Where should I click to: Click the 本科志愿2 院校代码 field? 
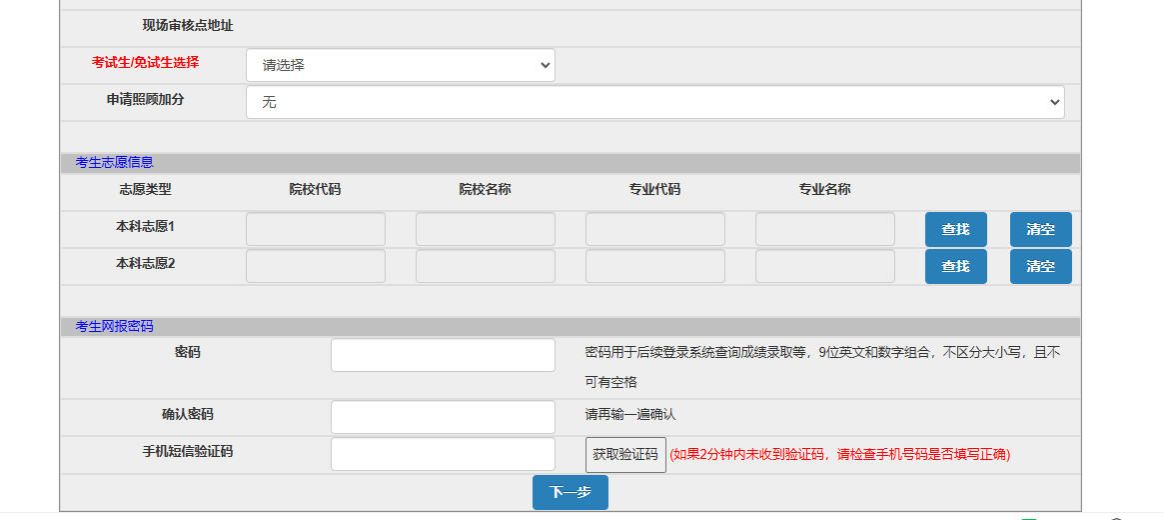pos(315,266)
